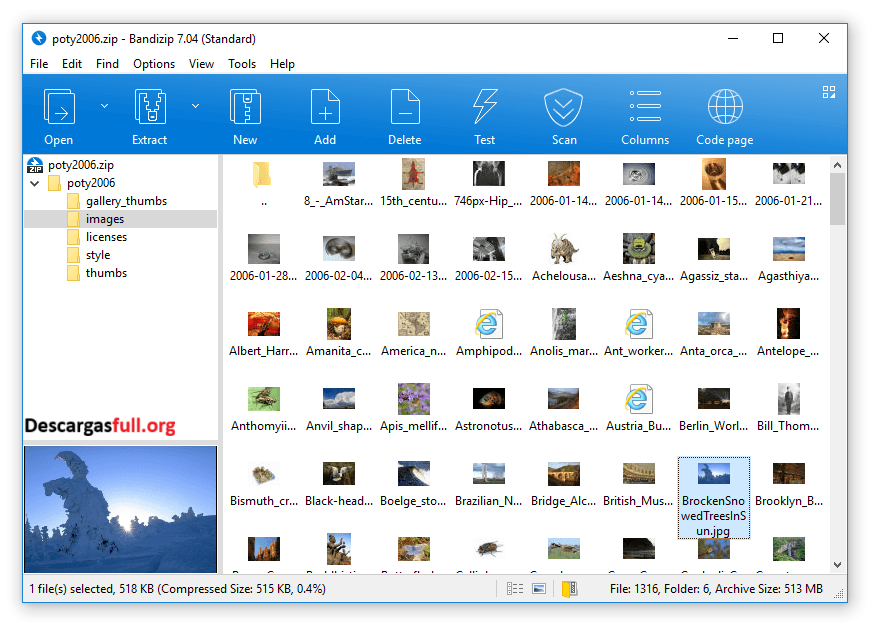Click the down arrow of the vertical scrollbar
This screenshot has height=628, width=882.
(x=838, y=565)
